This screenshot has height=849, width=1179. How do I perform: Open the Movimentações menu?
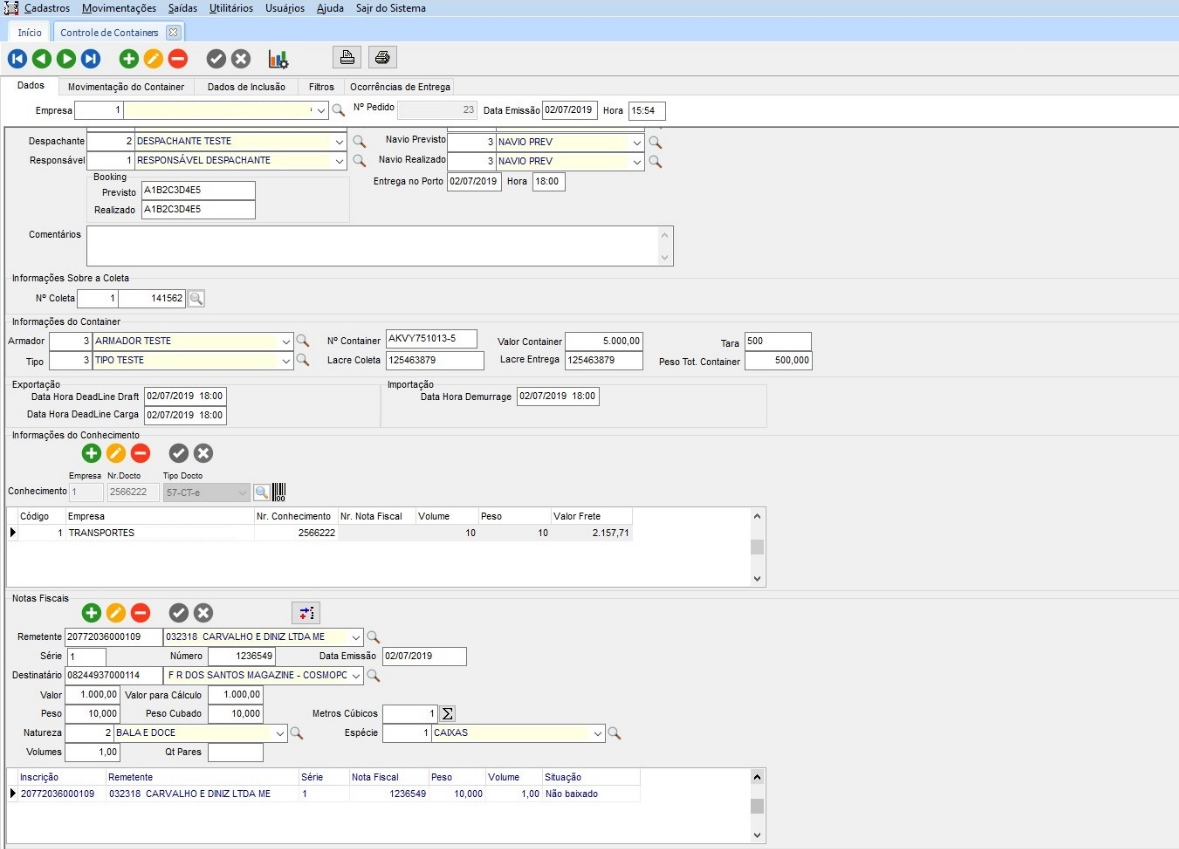click(119, 8)
